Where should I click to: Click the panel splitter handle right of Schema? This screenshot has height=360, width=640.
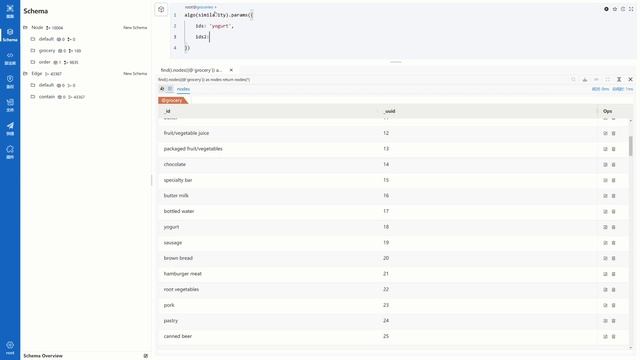pos(151,180)
